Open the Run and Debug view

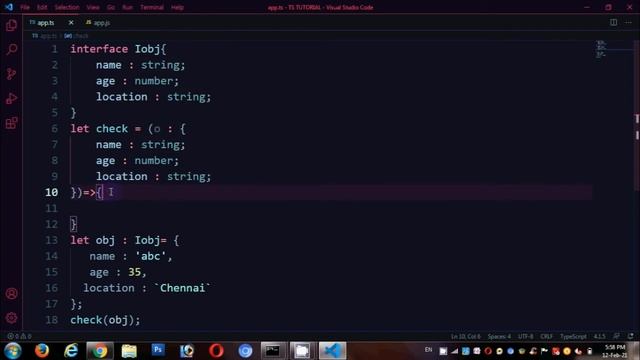tap(11, 98)
